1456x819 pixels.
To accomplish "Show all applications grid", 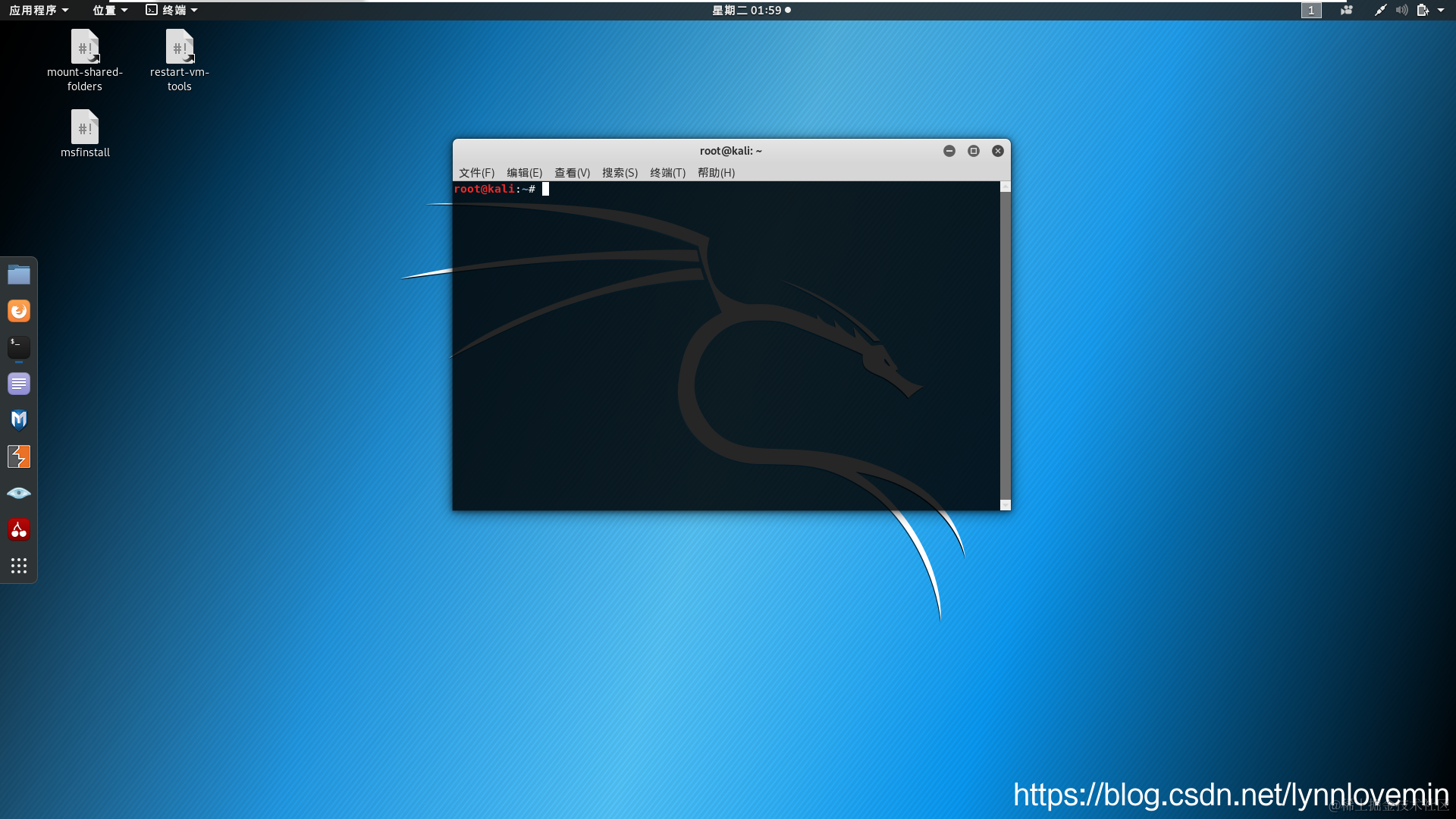I will click(19, 566).
